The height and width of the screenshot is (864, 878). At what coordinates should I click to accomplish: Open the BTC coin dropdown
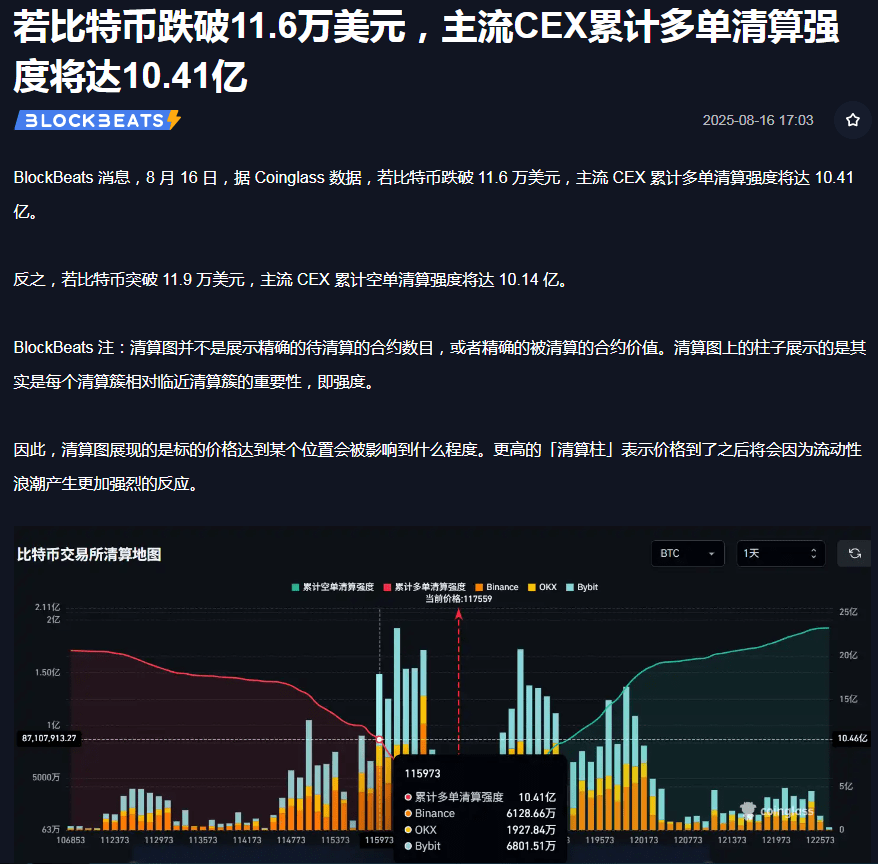(688, 553)
